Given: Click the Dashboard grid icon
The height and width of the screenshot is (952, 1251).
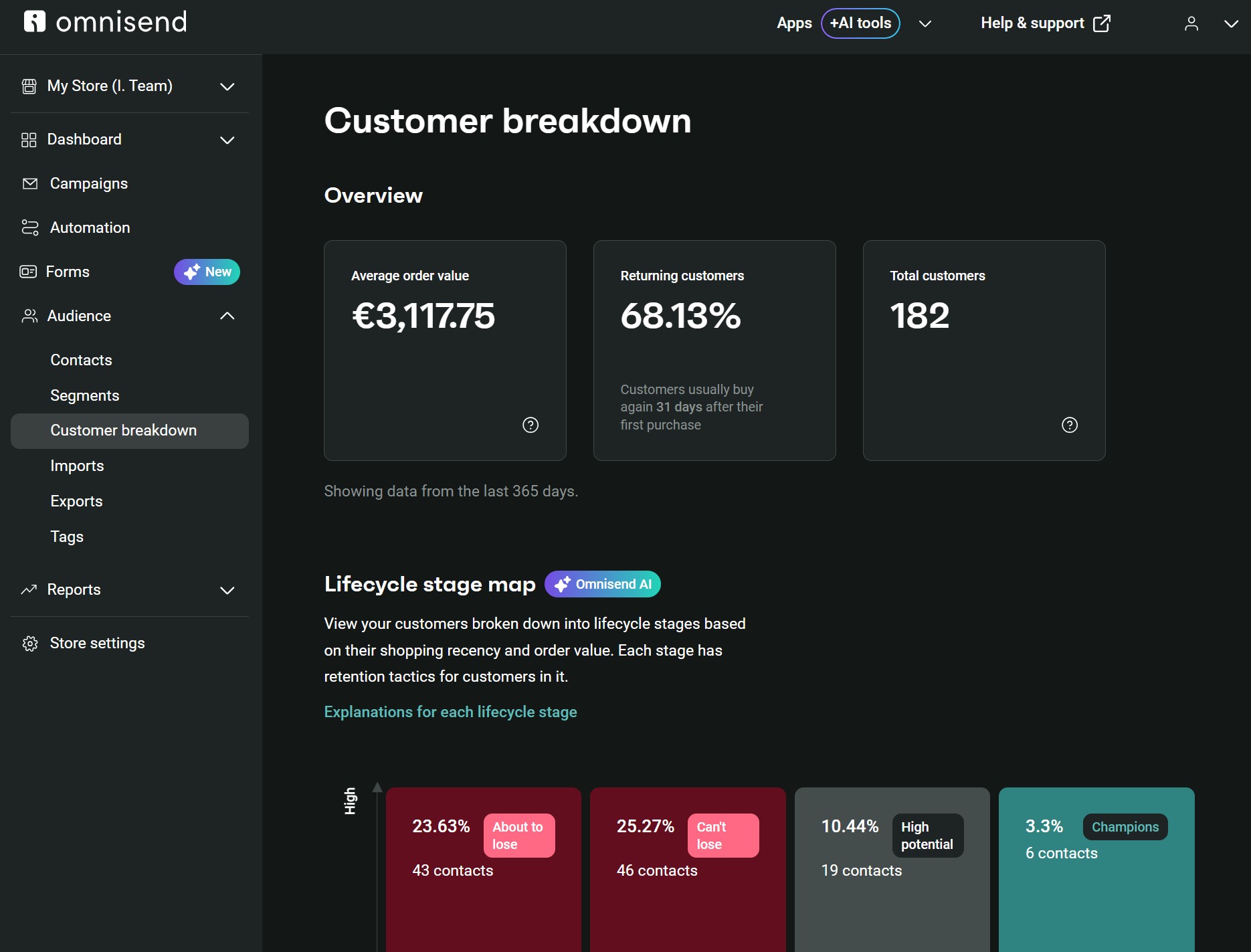Looking at the screenshot, I should [x=29, y=140].
